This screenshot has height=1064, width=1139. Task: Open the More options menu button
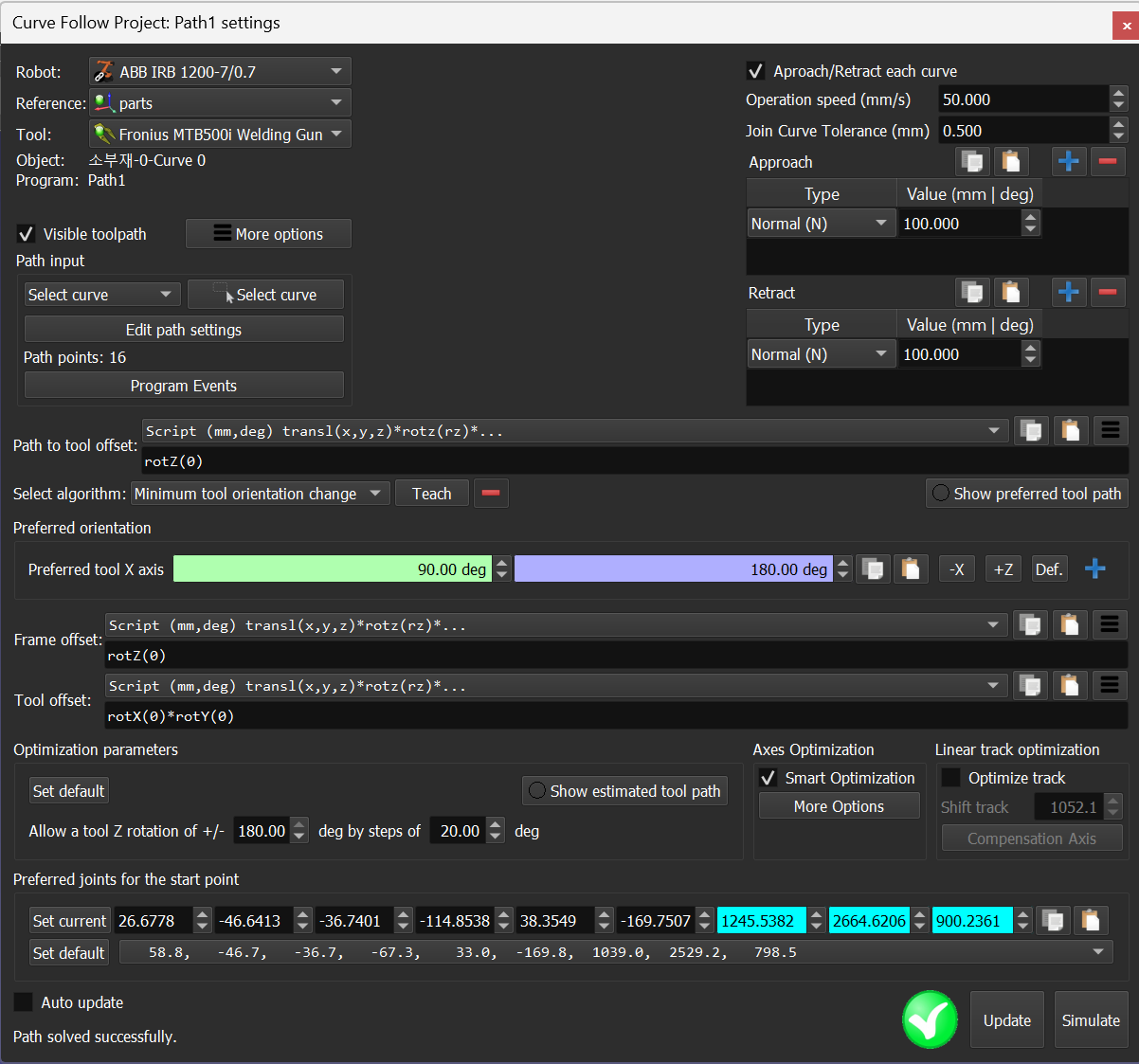pos(268,234)
